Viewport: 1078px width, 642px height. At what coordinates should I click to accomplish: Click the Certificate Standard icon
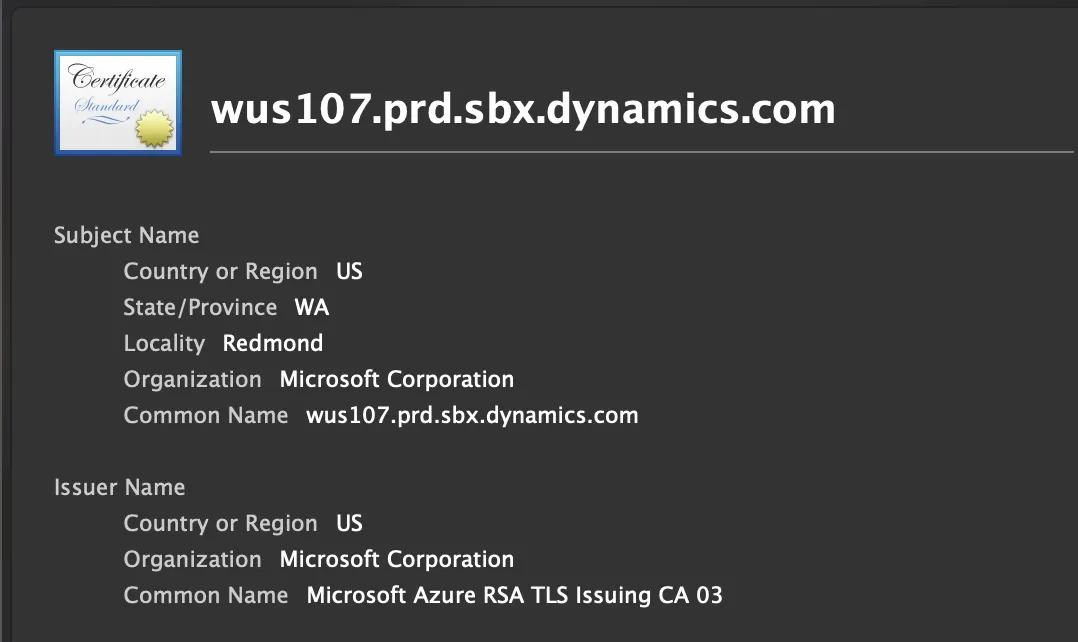[x=118, y=103]
